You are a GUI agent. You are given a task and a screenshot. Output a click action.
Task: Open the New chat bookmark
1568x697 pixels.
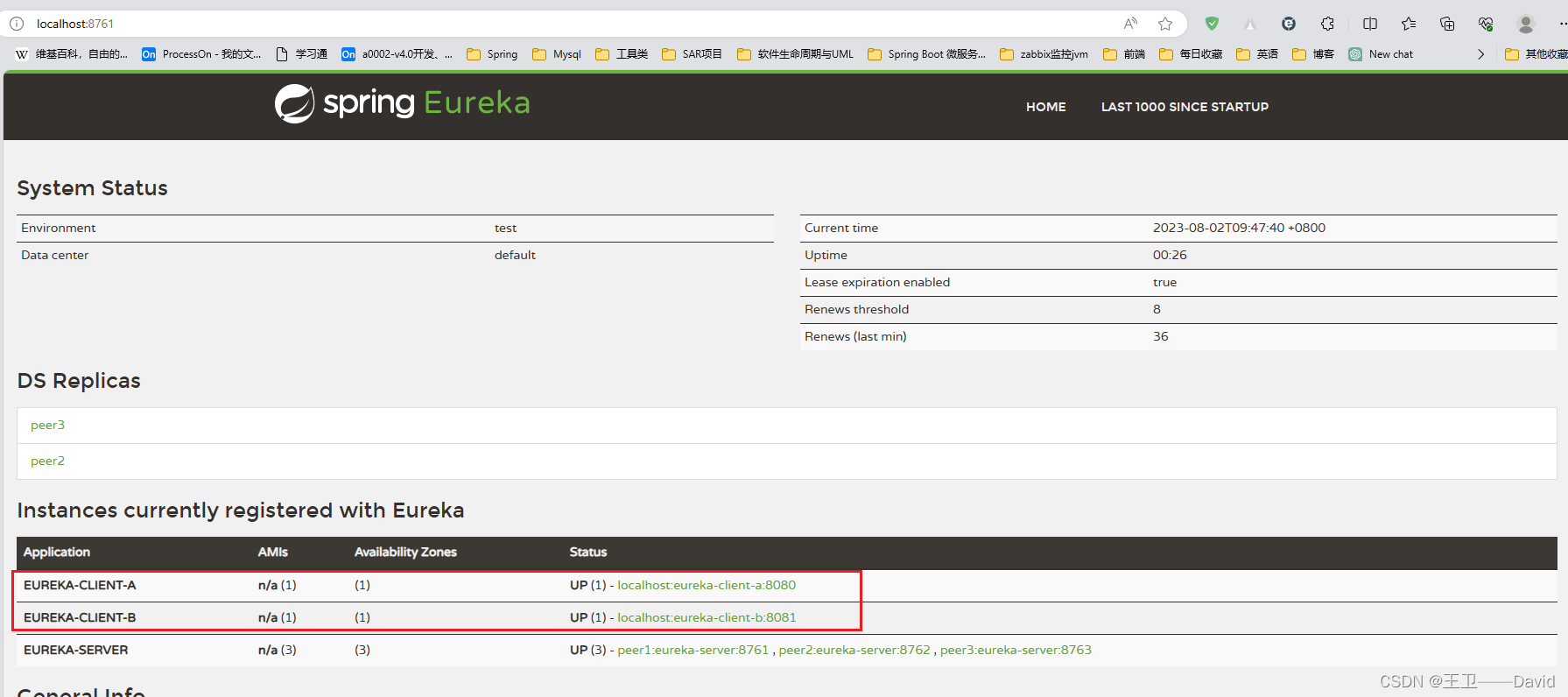point(1381,54)
